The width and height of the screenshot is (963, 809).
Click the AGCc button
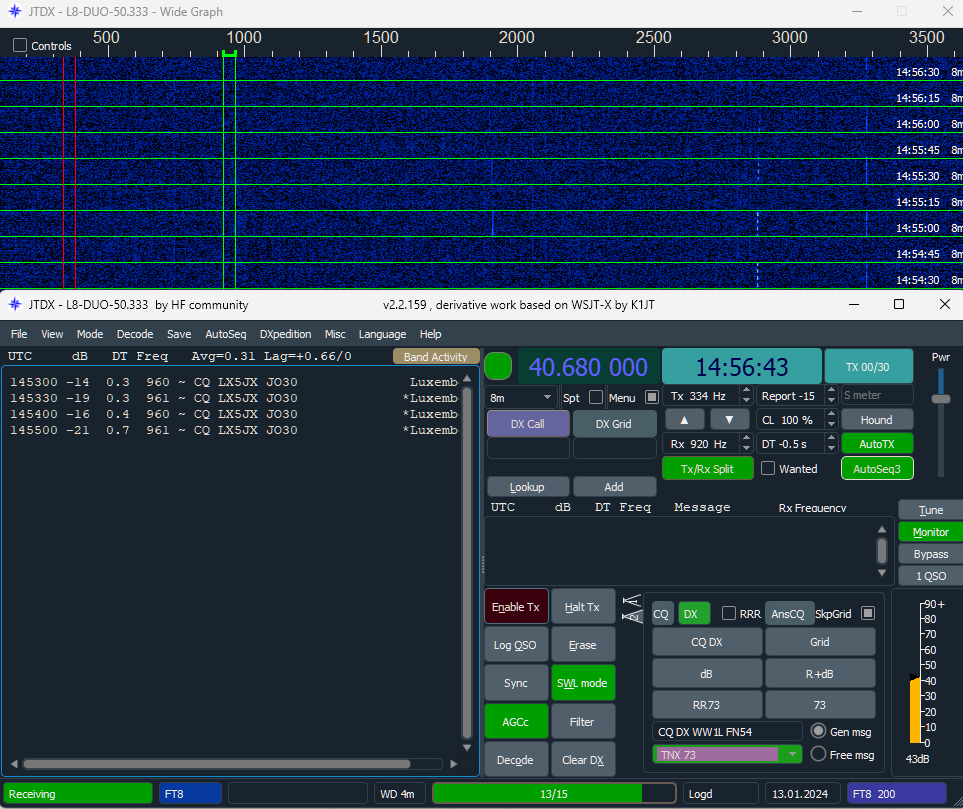516,722
